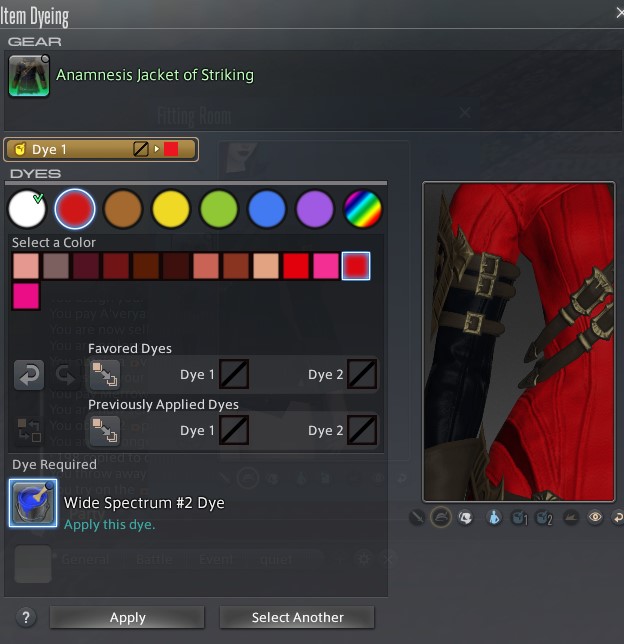Click the empty second dye required slot

coord(33,564)
